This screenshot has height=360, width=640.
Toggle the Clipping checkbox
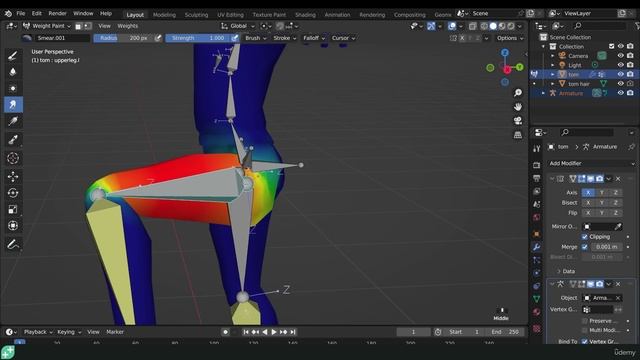click(584, 237)
